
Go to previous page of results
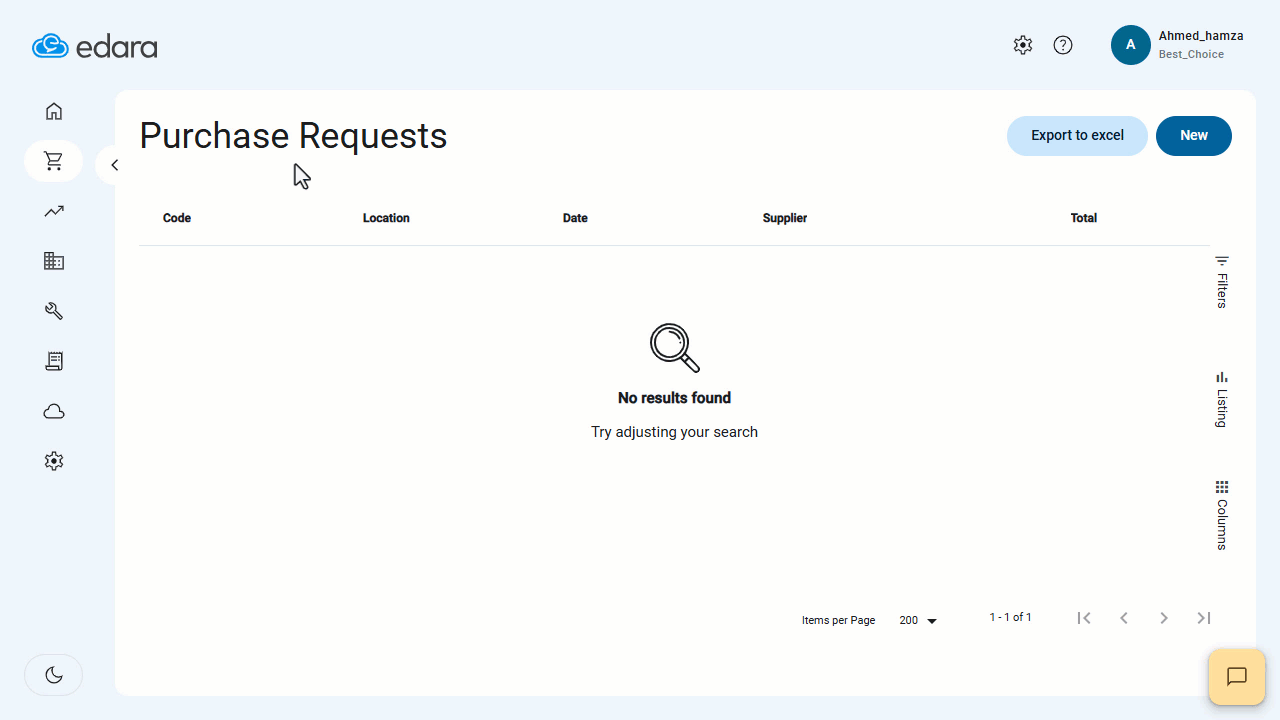point(1124,618)
